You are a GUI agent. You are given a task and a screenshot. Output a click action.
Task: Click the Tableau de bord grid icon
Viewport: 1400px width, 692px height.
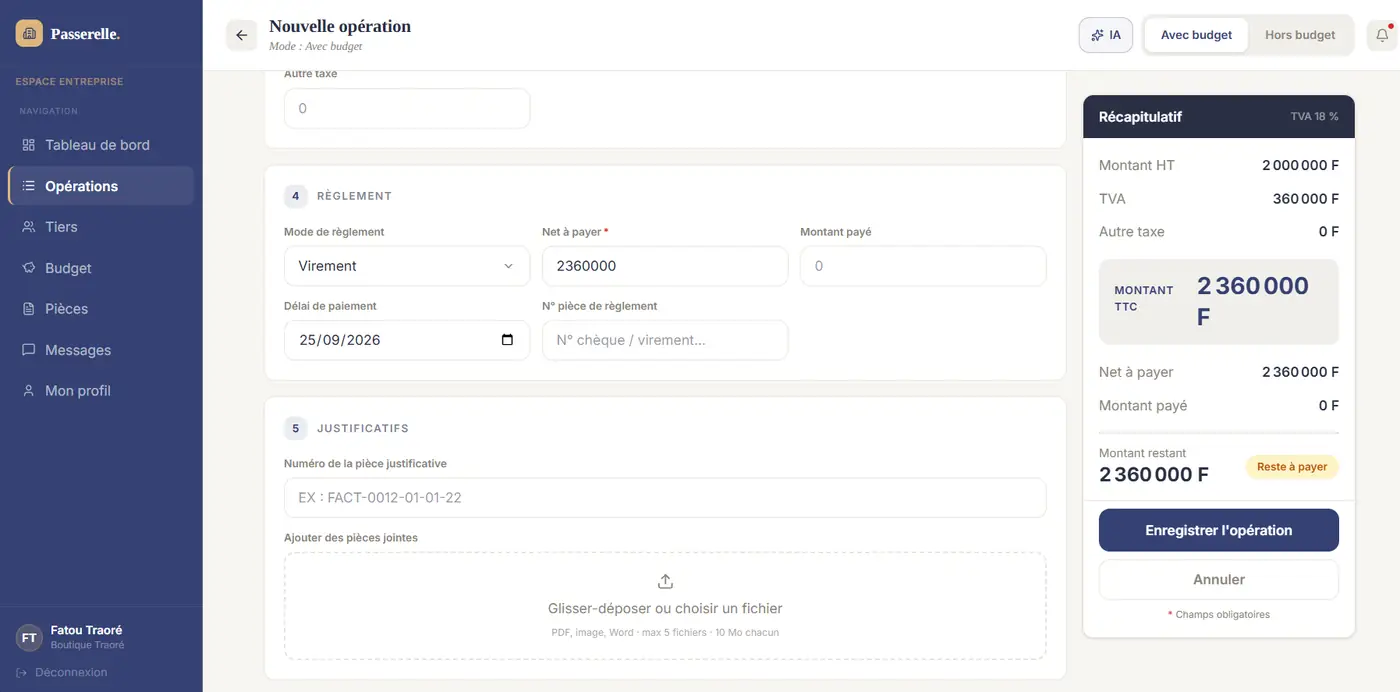(x=28, y=145)
